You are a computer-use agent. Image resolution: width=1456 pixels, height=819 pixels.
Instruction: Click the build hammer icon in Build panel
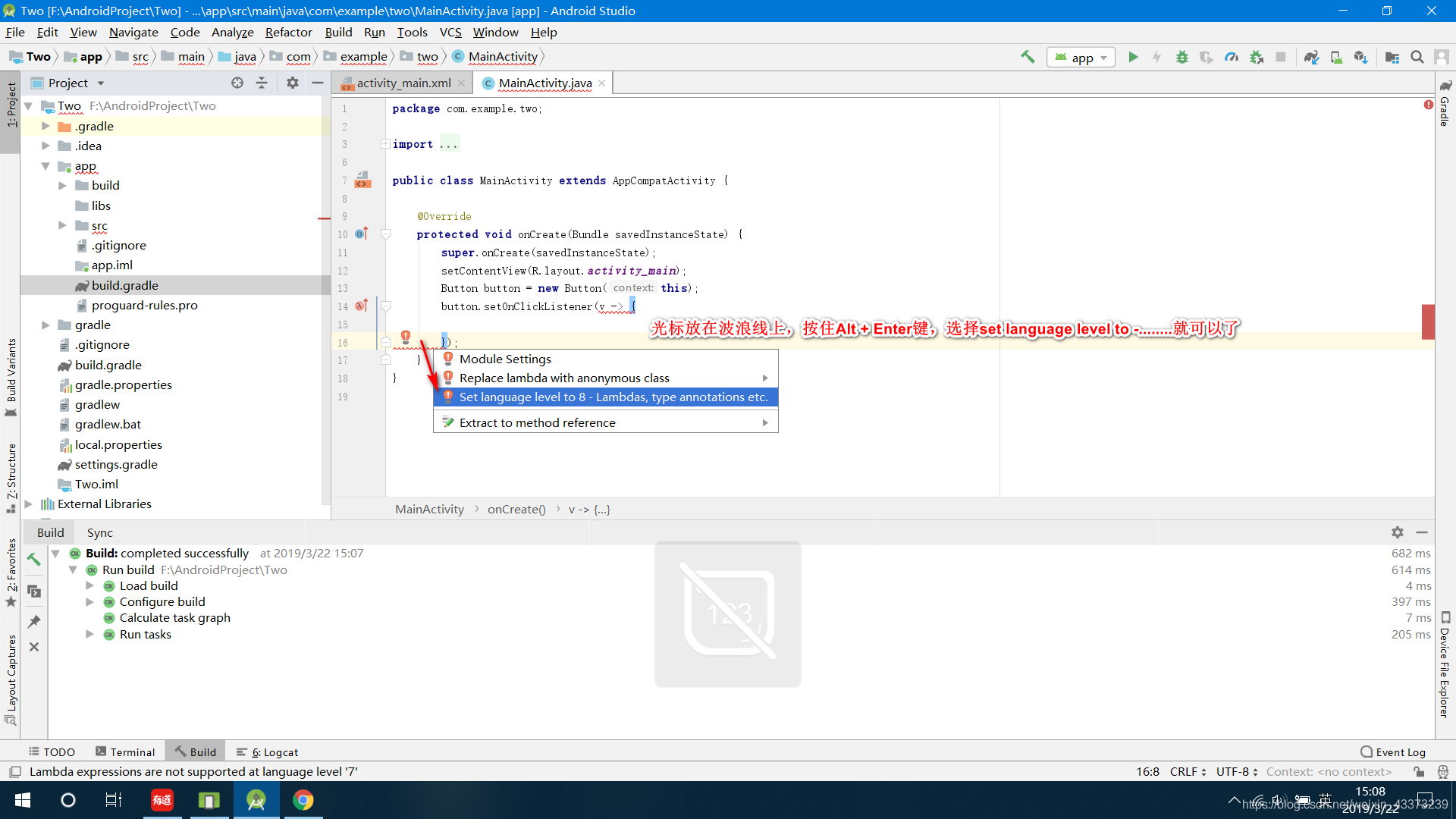[34, 559]
